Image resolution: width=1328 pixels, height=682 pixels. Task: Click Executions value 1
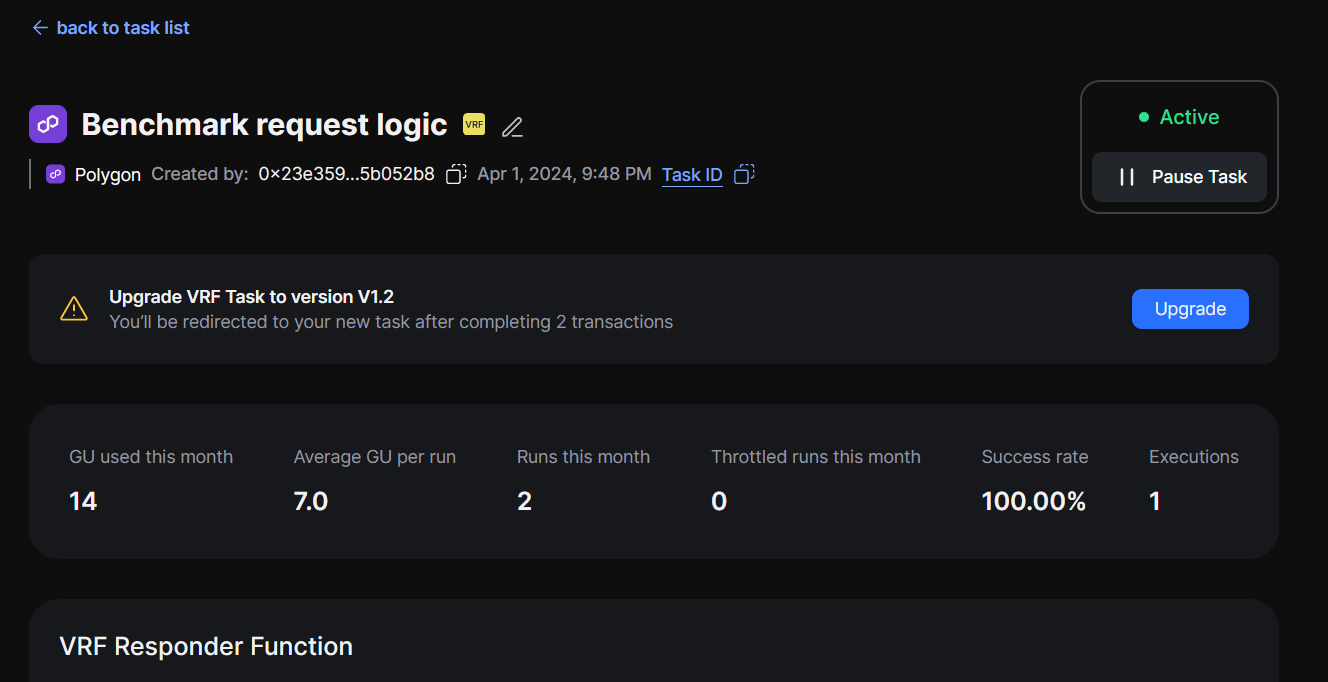tap(1155, 501)
